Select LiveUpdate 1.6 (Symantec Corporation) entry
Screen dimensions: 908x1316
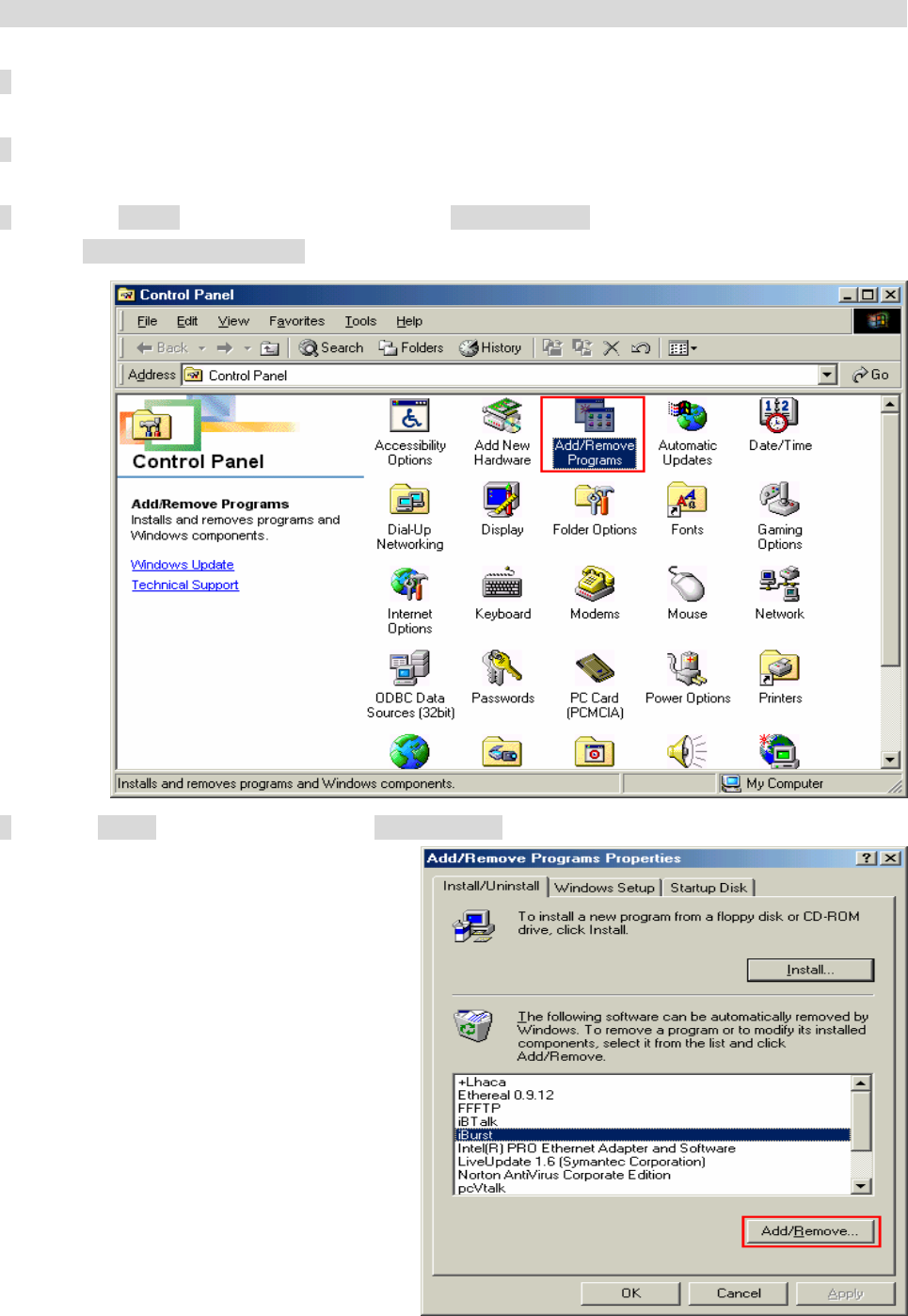(x=652, y=1162)
